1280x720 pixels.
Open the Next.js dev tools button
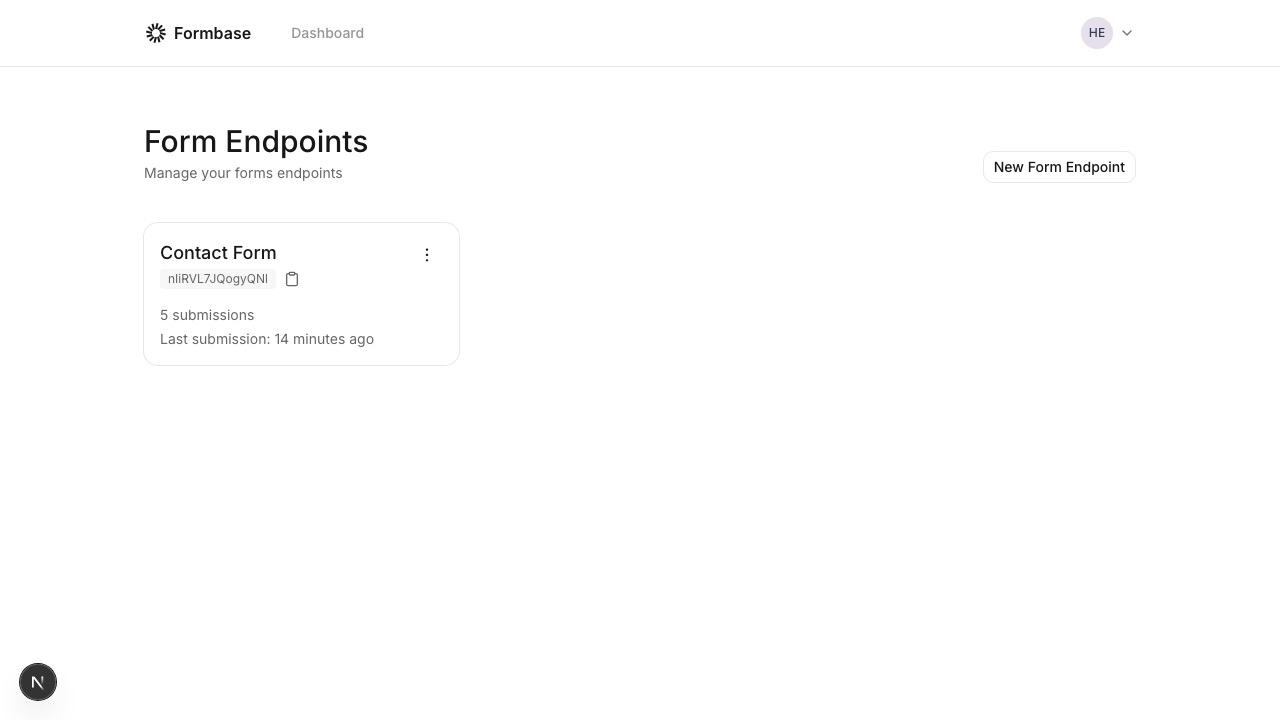38,681
